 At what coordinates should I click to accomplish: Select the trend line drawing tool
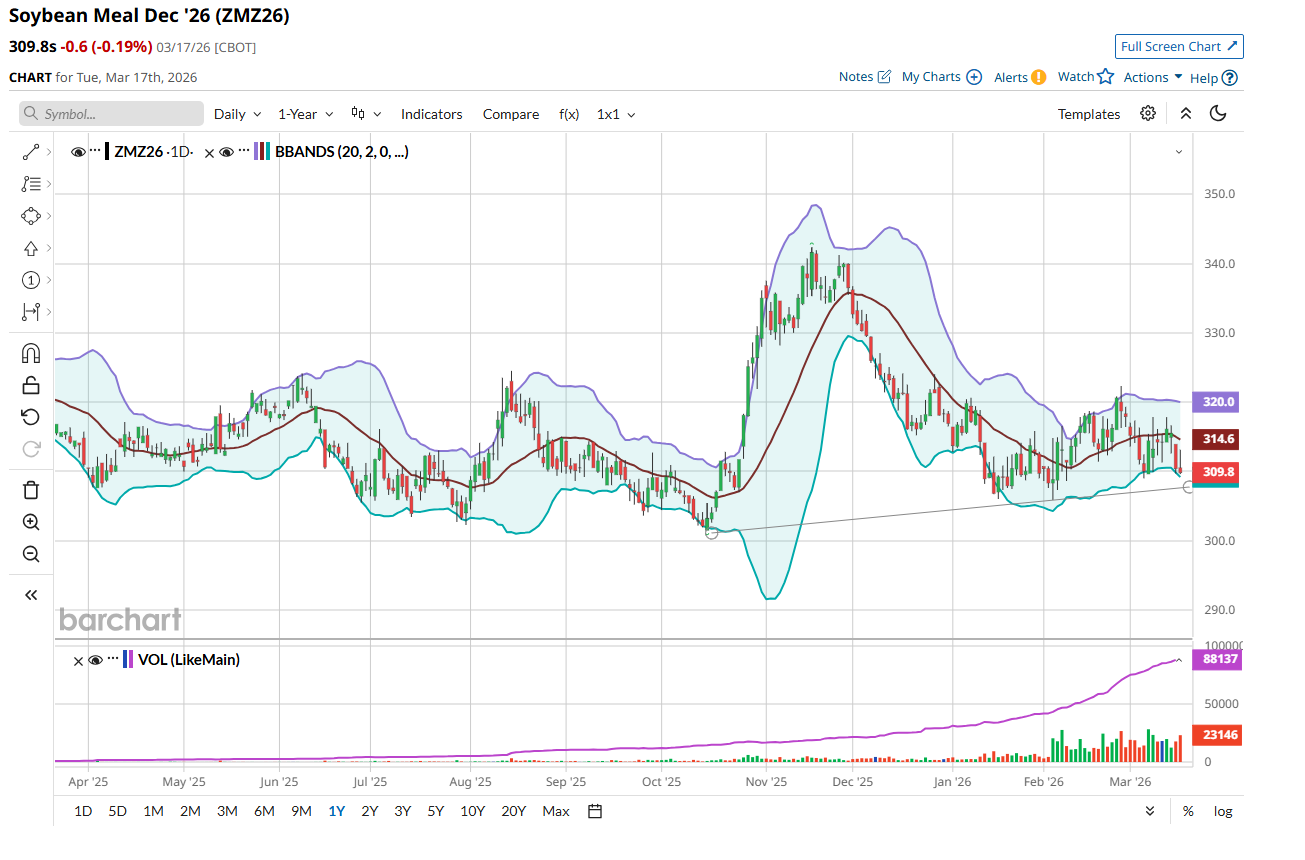(x=30, y=152)
